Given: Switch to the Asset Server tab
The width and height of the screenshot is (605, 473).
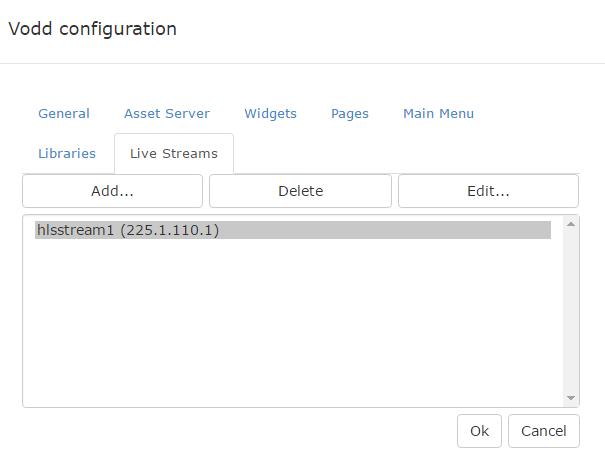Looking at the screenshot, I should pos(167,114).
